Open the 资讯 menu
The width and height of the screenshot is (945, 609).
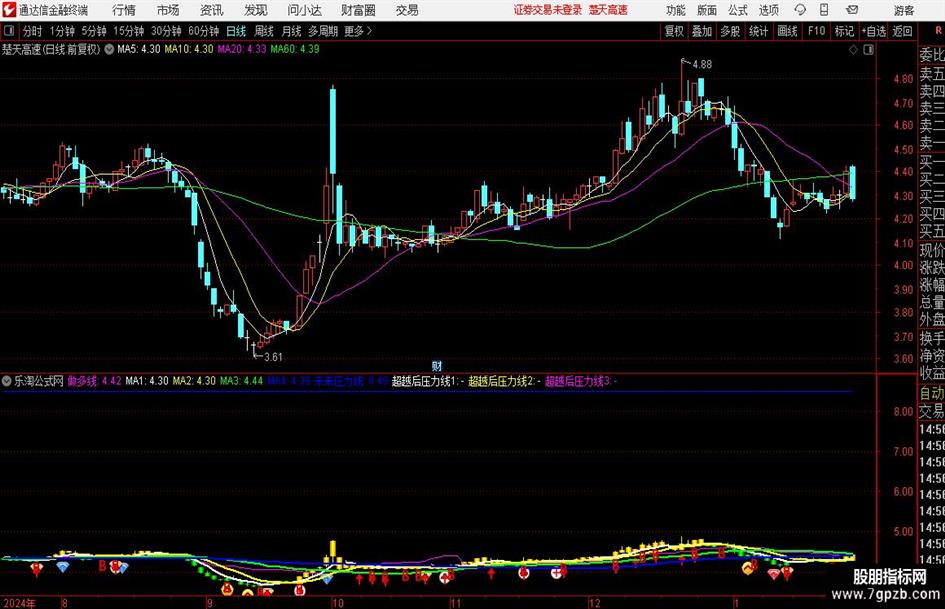pos(212,10)
